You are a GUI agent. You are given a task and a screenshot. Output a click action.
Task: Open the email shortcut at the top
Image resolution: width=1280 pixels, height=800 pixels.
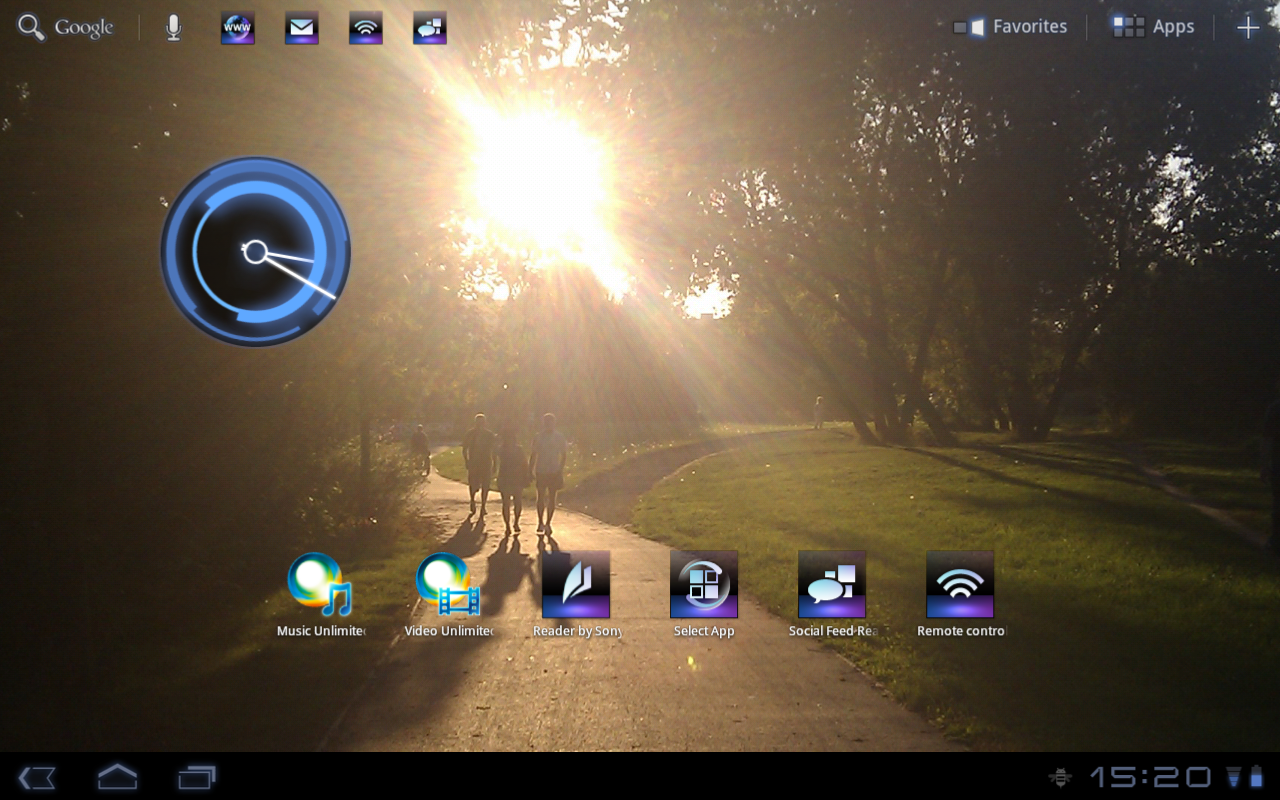coord(301,27)
